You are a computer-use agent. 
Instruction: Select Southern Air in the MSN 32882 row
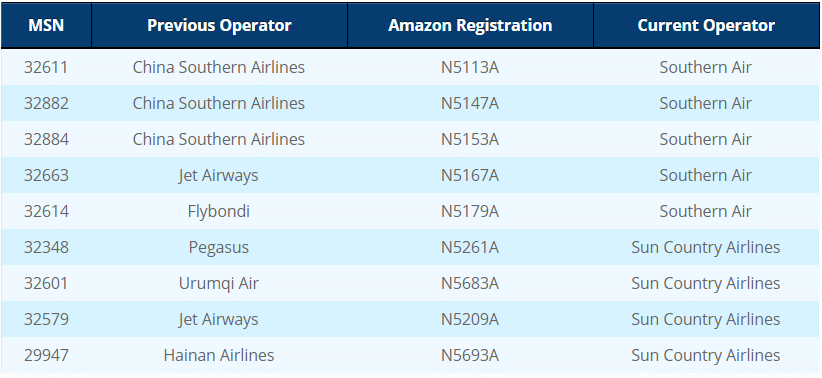pos(706,103)
